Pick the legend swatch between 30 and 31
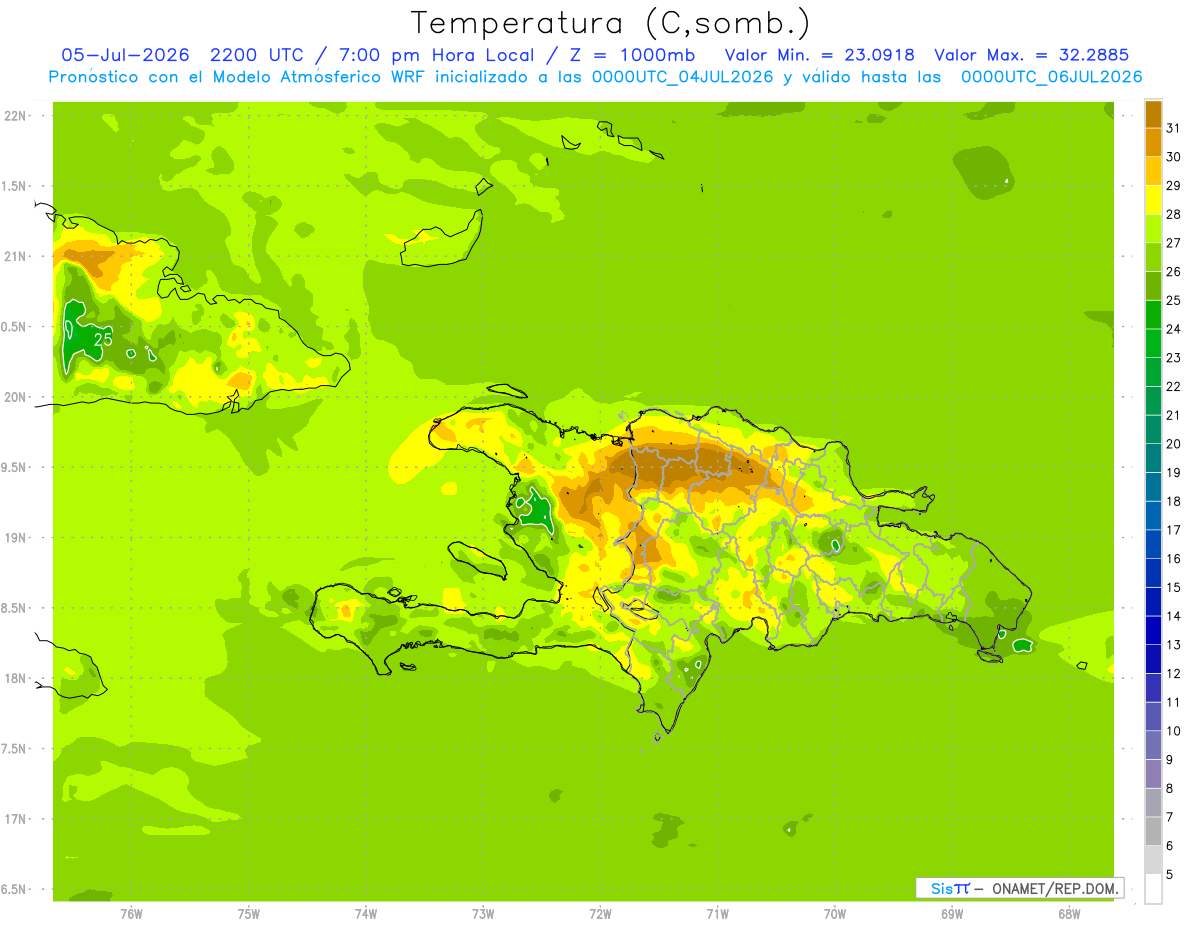Image resolution: width=1200 pixels, height=927 pixels. (x=1153, y=142)
